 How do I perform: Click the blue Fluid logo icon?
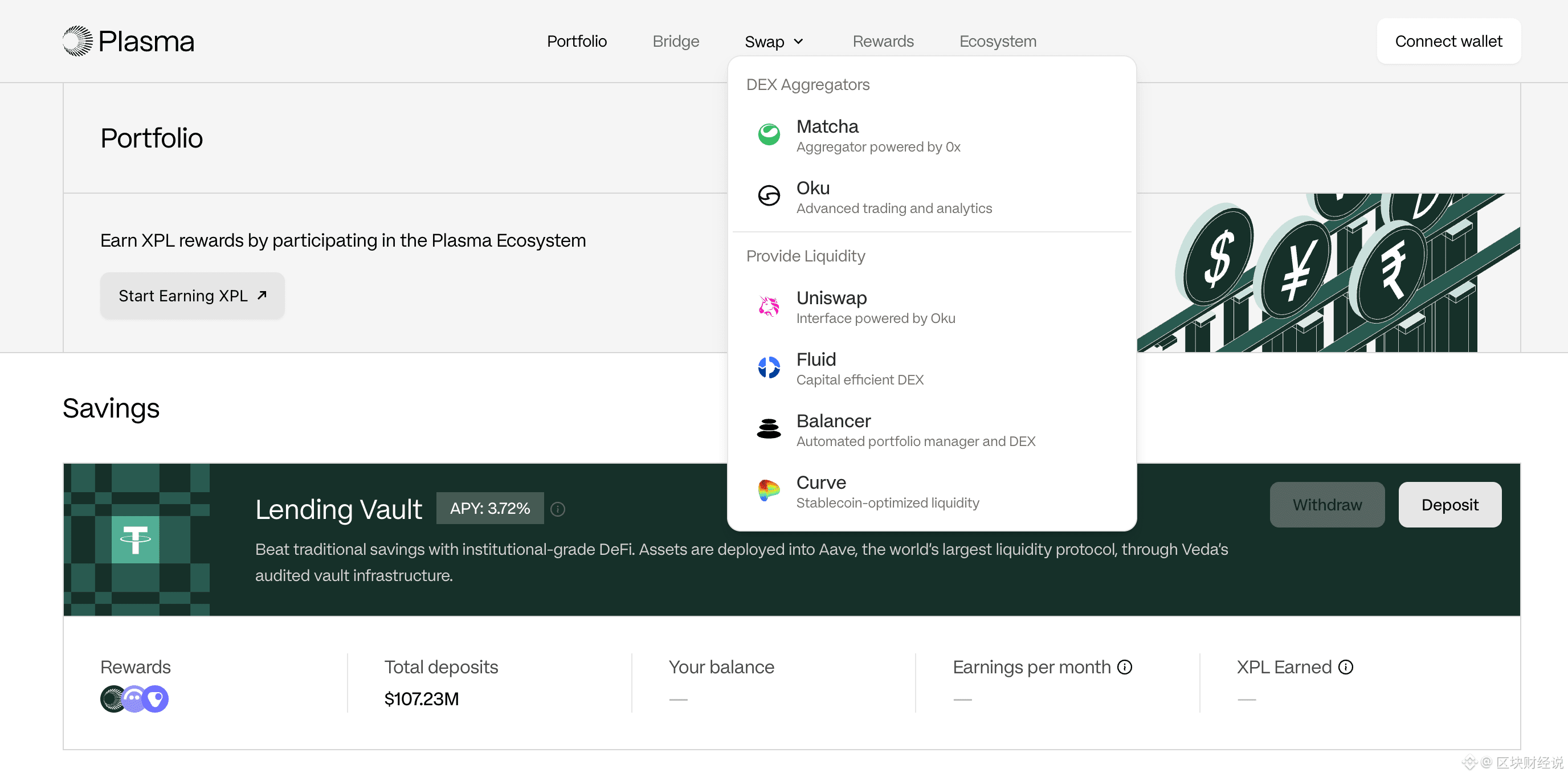(769, 367)
